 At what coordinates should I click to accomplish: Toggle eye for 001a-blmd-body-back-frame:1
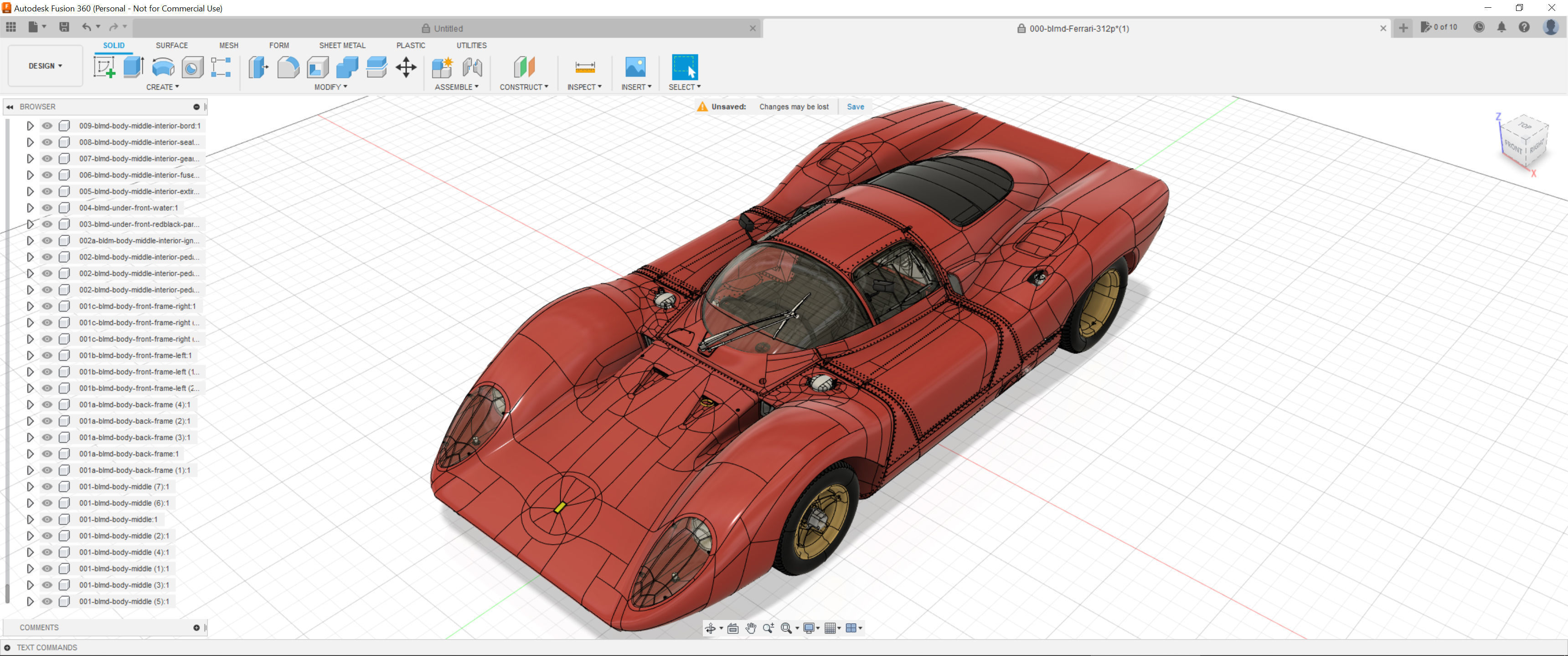pos(47,454)
